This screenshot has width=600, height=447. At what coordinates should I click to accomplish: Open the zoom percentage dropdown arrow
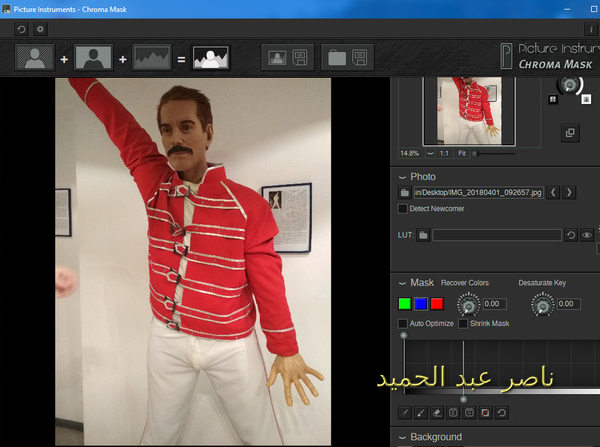(x=430, y=153)
